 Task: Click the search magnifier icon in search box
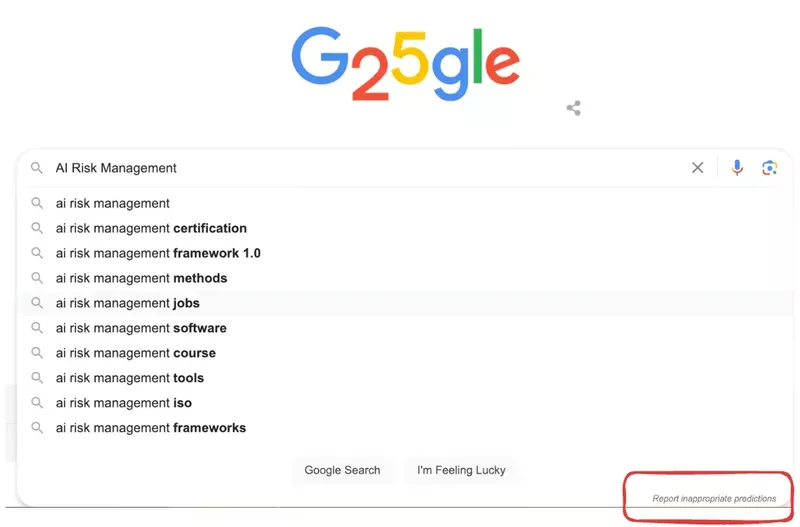coord(37,168)
